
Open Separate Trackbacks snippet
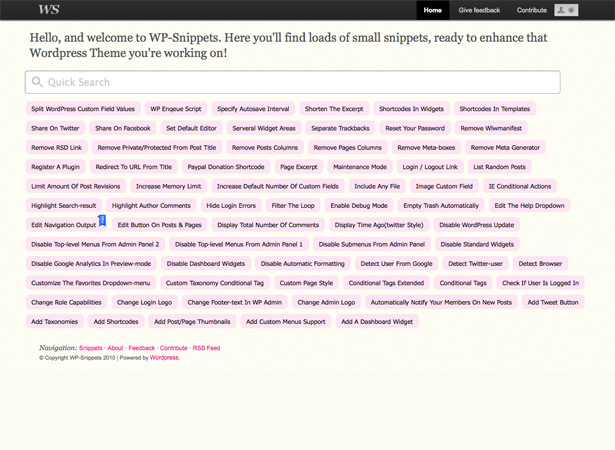[340, 128]
